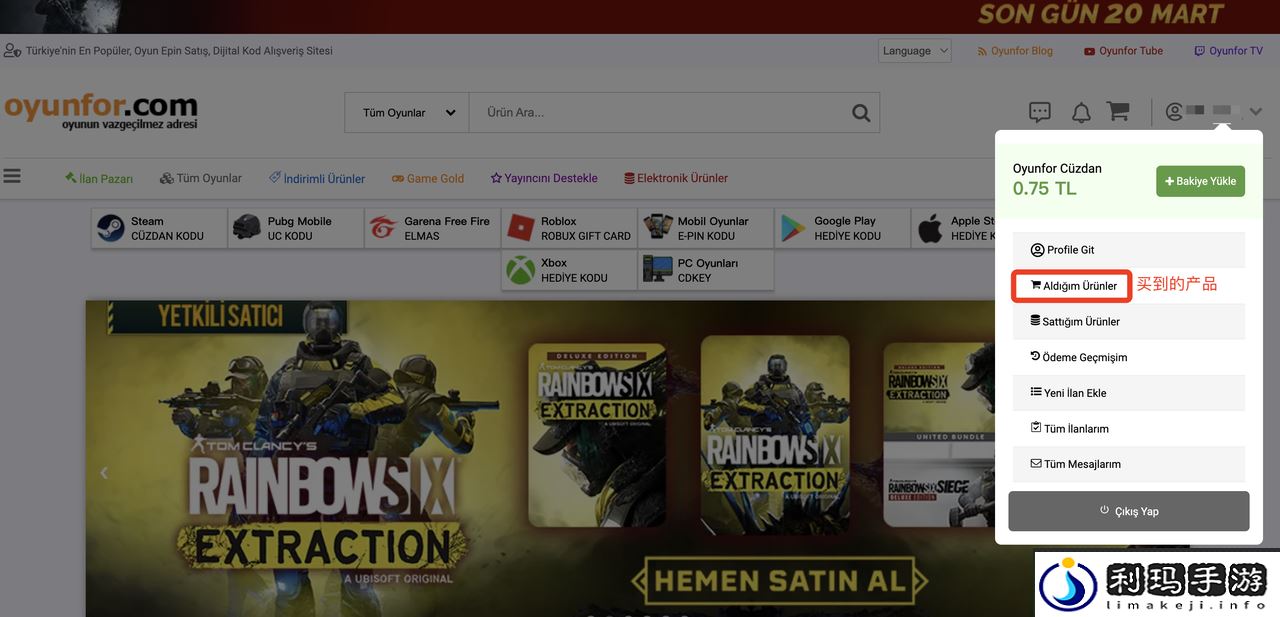Click the Pubg Mobile helmet icon

coord(246,228)
